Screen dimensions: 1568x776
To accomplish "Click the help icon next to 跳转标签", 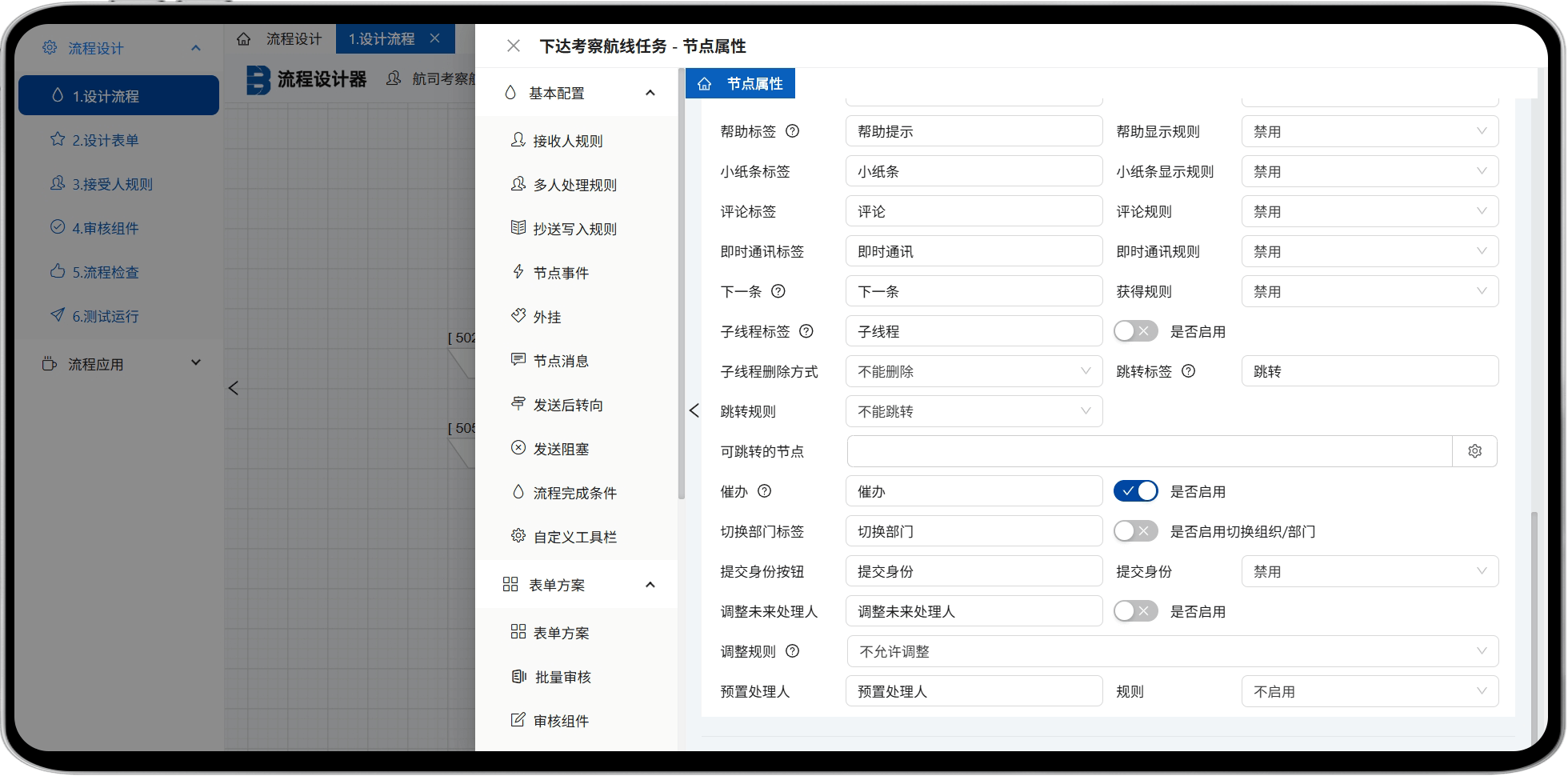I will pos(1188,371).
